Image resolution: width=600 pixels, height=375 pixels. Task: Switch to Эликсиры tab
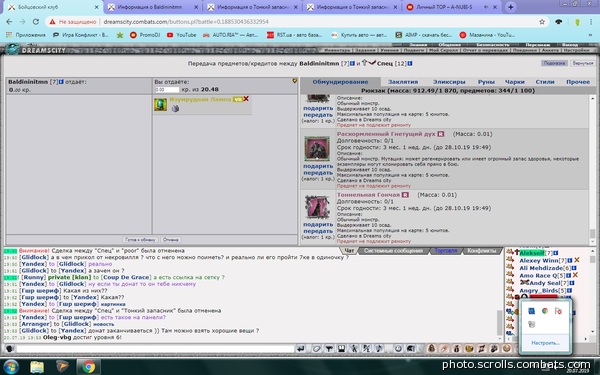[x=449, y=82]
